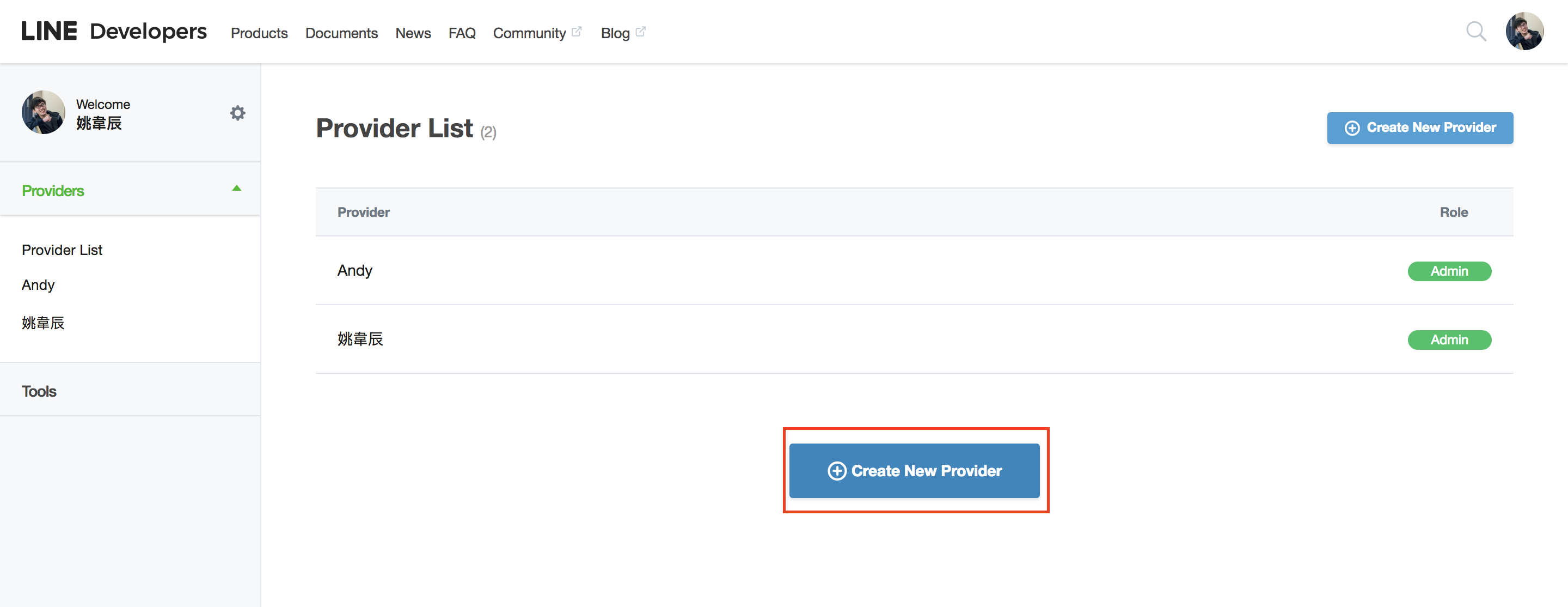Open the FAQ page

click(462, 33)
